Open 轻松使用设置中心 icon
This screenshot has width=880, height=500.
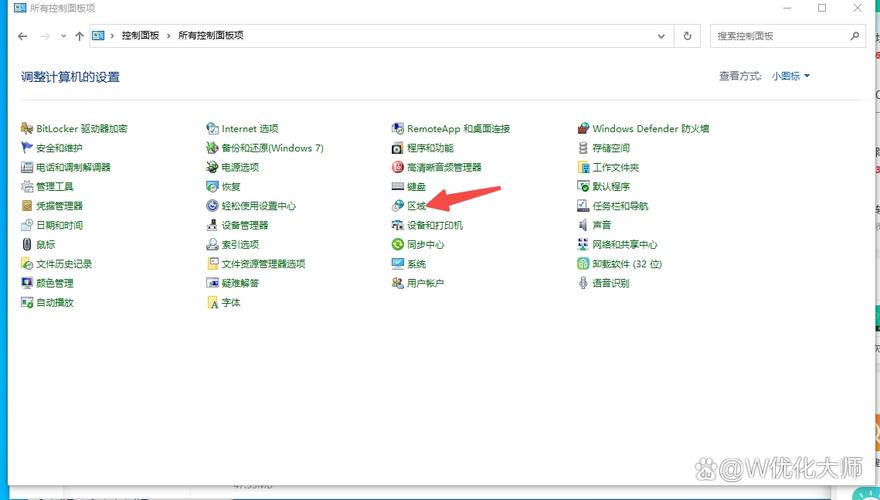pyautogui.click(x=212, y=206)
